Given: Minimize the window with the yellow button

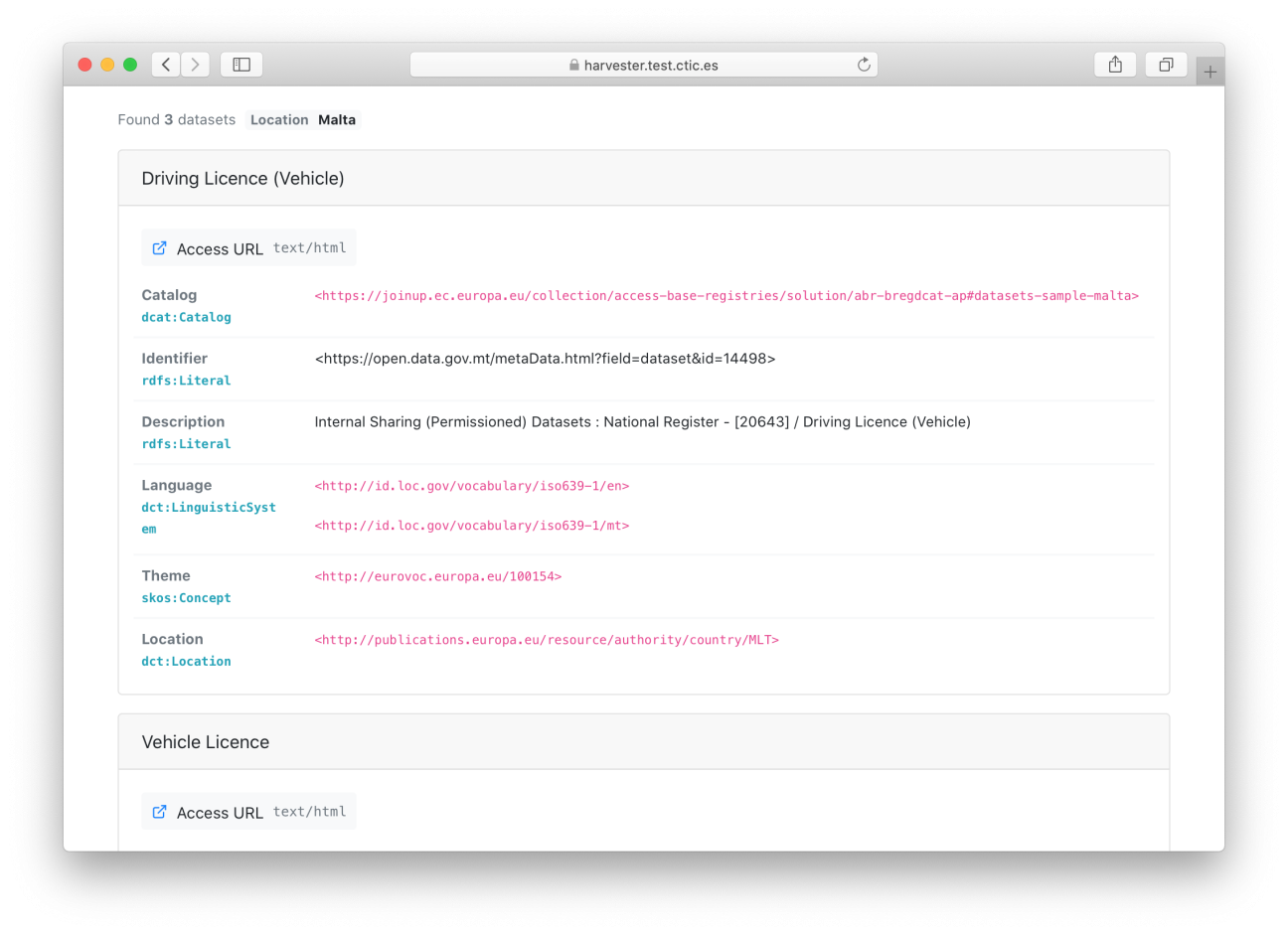Looking at the screenshot, I should pyautogui.click(x=107, y=65).
